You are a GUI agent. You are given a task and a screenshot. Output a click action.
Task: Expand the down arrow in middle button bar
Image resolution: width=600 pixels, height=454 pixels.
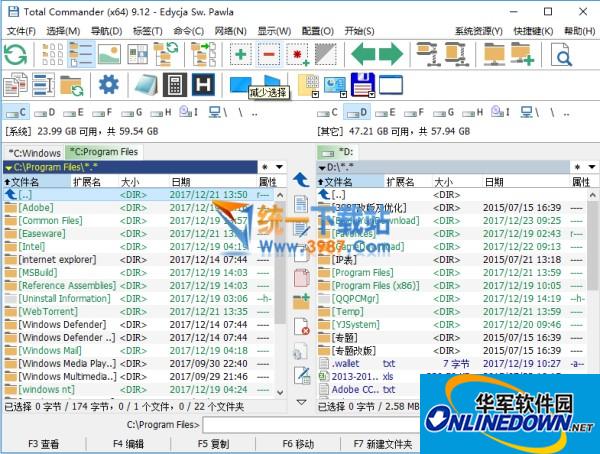click(302, 401)
